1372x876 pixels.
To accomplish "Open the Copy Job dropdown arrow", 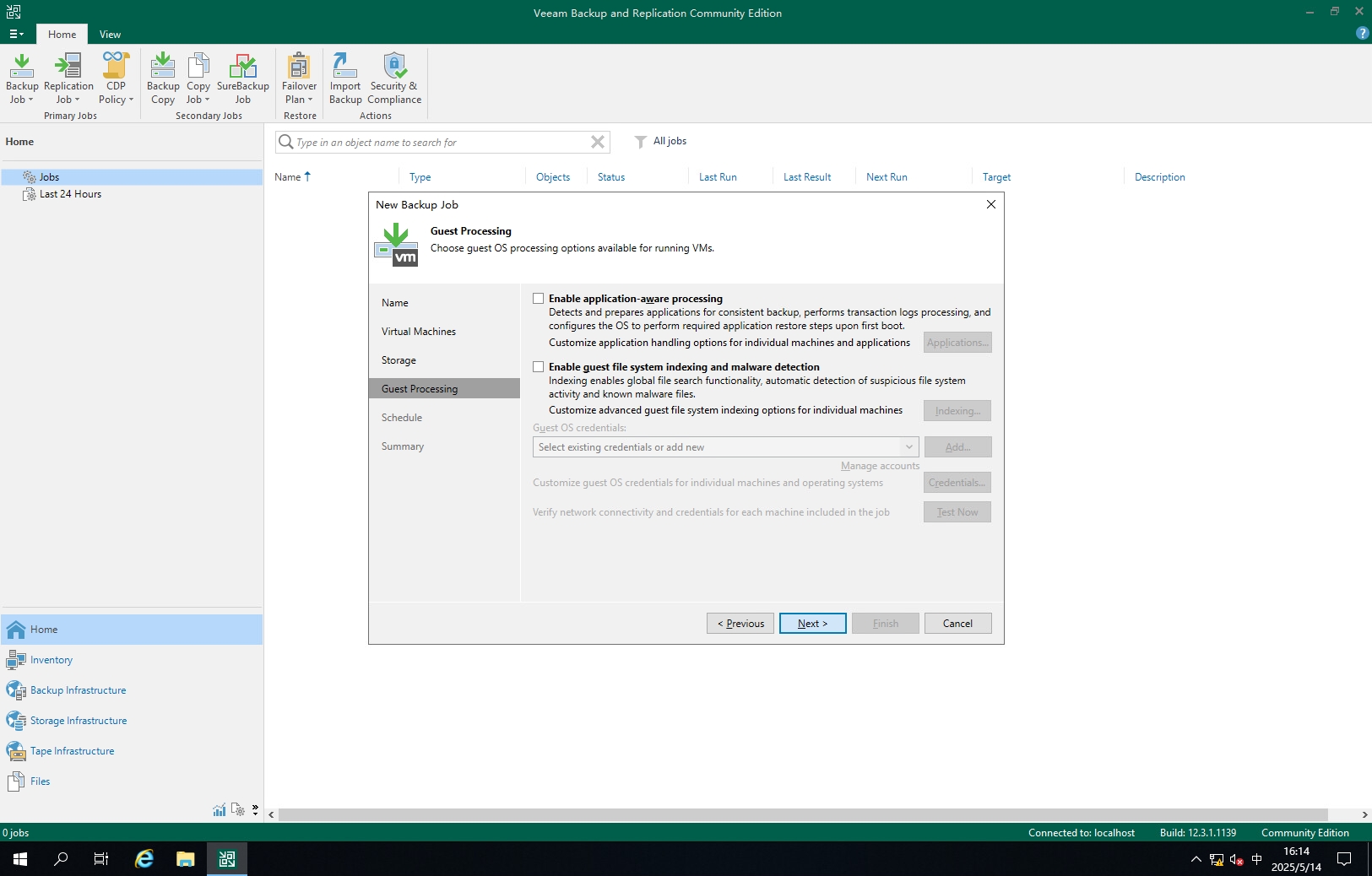I will point(207,100).
